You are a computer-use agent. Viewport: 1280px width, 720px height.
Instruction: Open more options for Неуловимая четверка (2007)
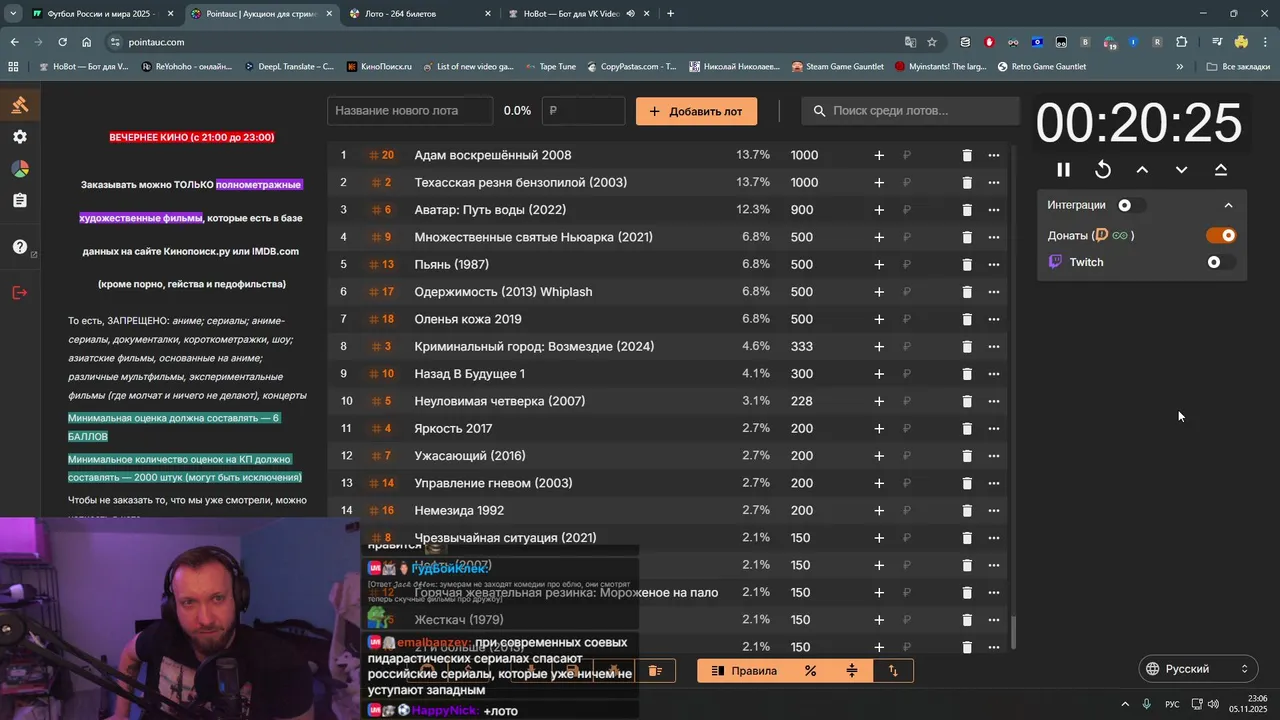pos(993,401)
